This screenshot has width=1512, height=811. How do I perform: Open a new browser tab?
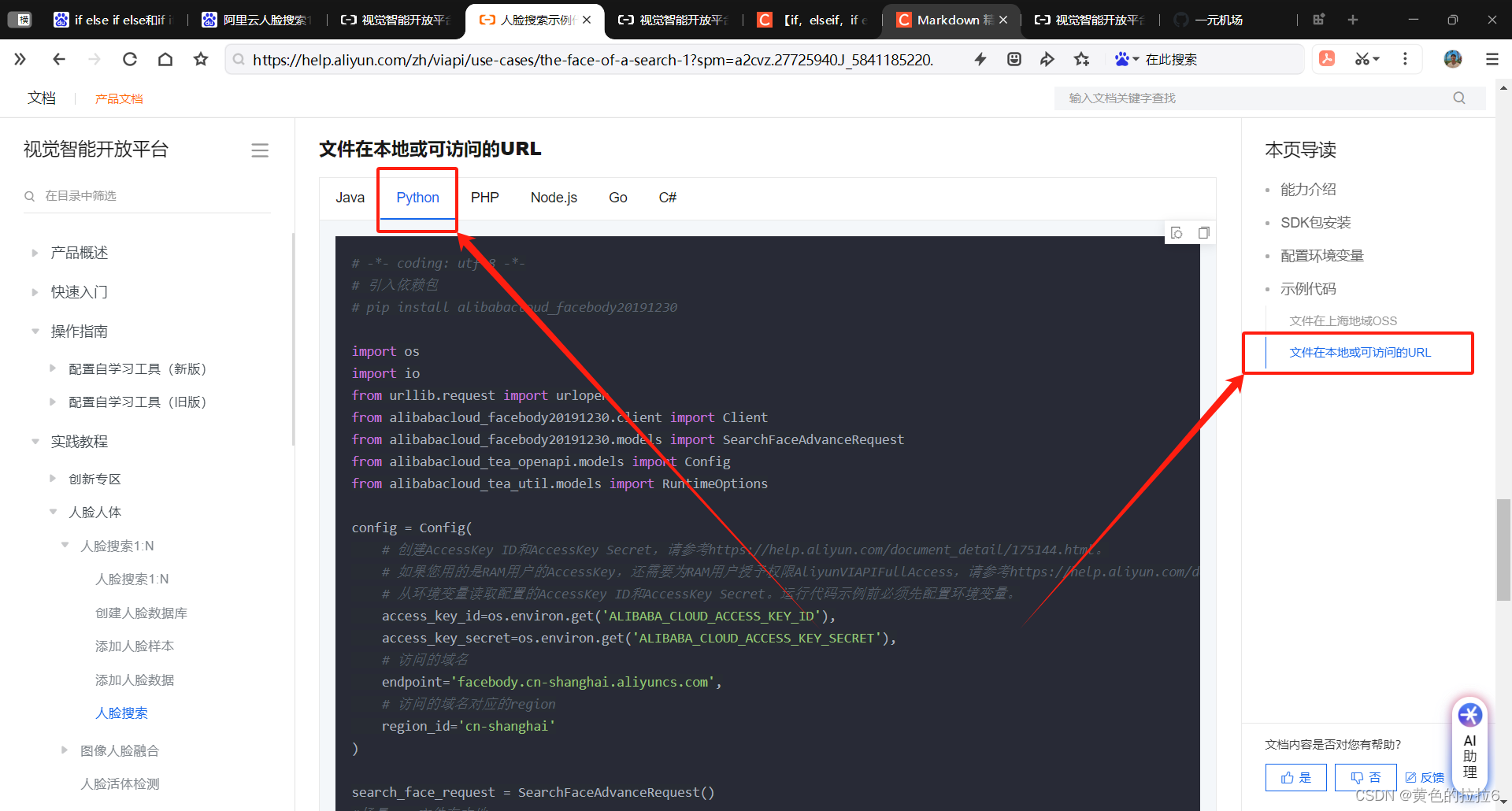point(1353,20)
